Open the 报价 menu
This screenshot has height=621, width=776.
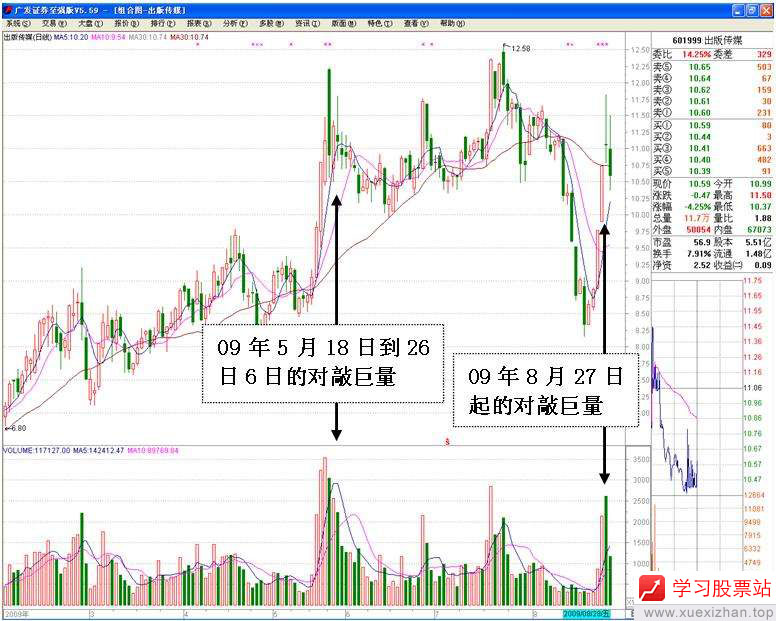click(127, 23)
